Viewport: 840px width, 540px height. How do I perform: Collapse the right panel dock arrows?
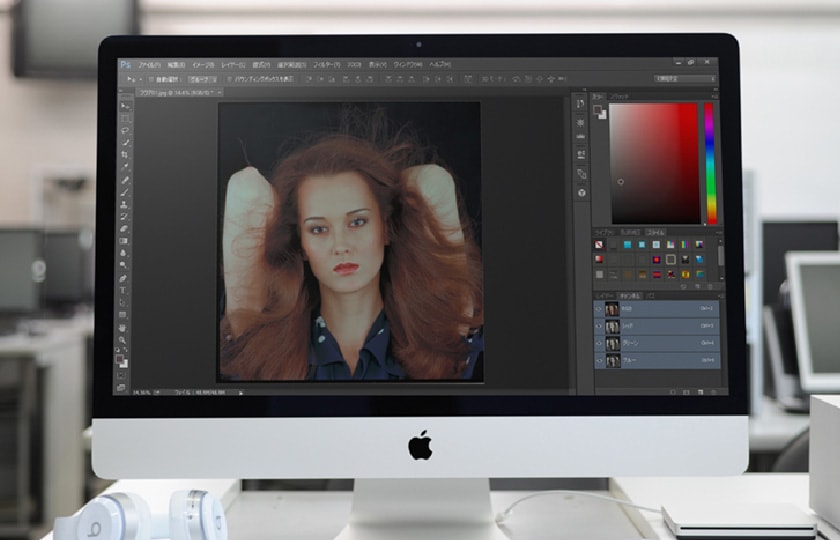tap(716, 89)
